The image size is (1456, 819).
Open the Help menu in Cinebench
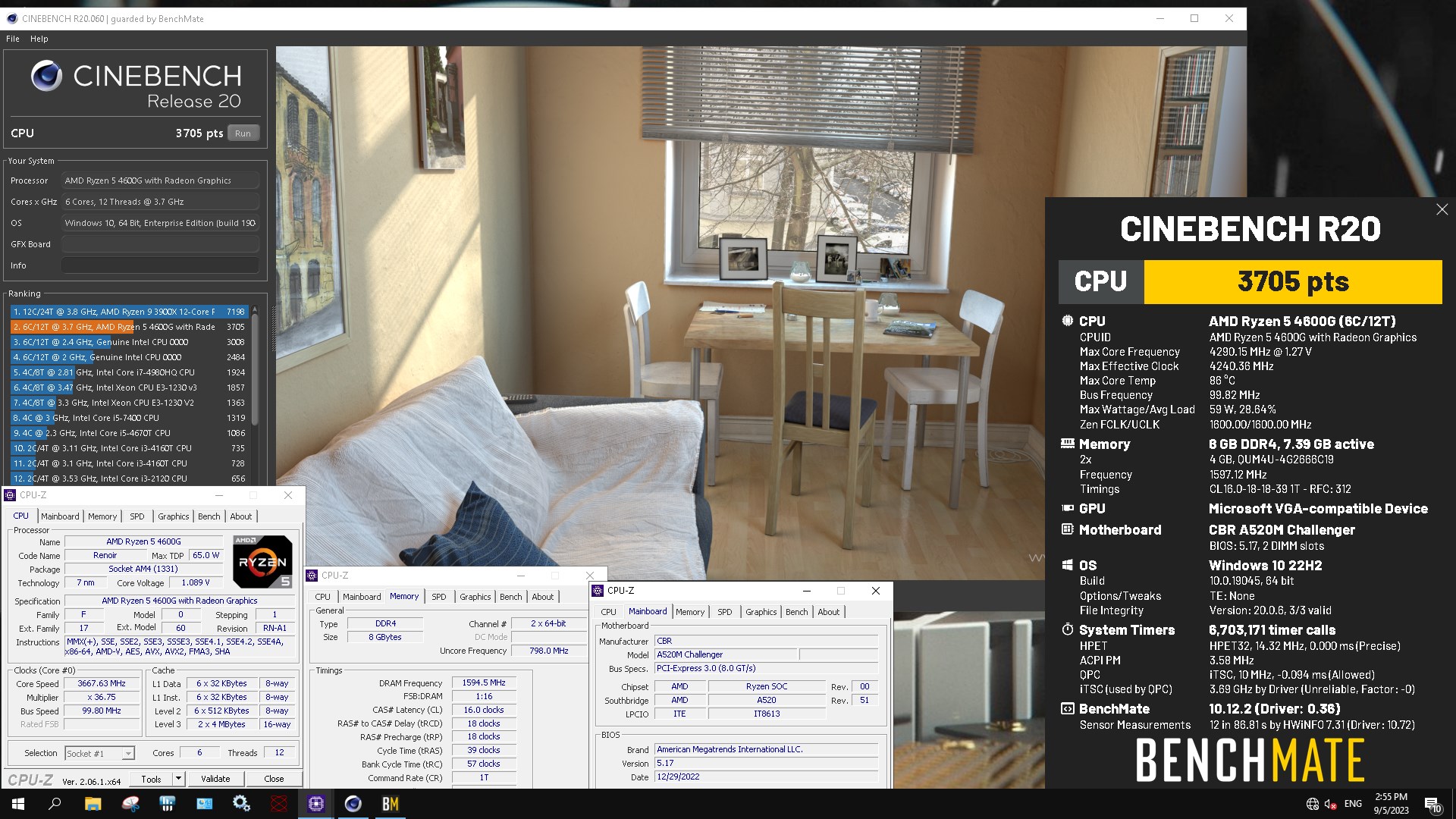click(x=39, y=39)
